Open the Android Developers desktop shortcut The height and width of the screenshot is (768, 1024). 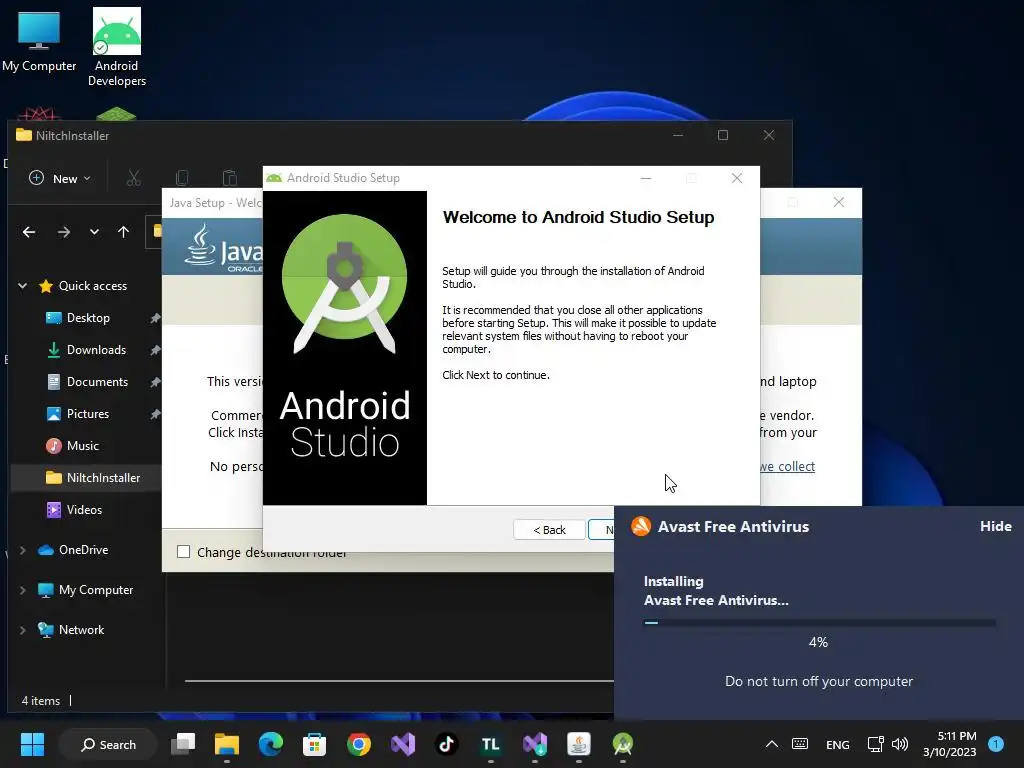click(x=117, y=47)
